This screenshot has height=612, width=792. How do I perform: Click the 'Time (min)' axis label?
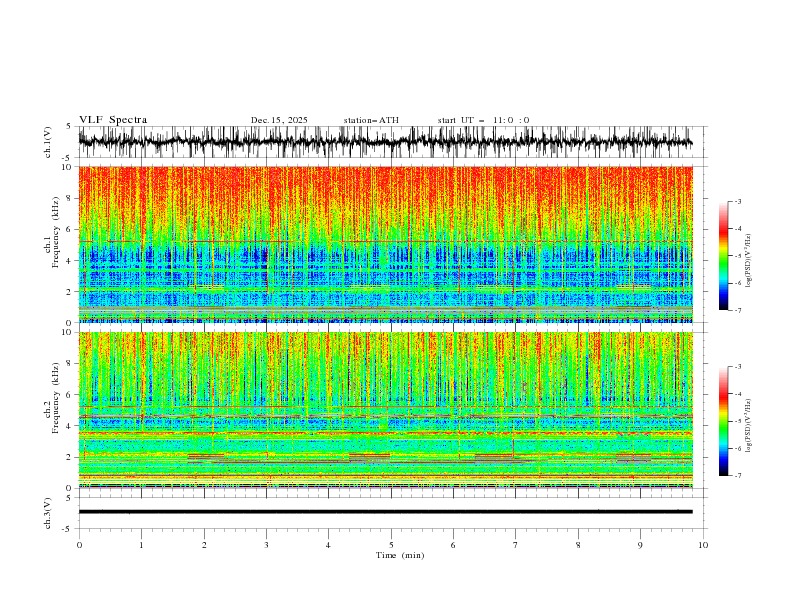[x=400, y=555]
